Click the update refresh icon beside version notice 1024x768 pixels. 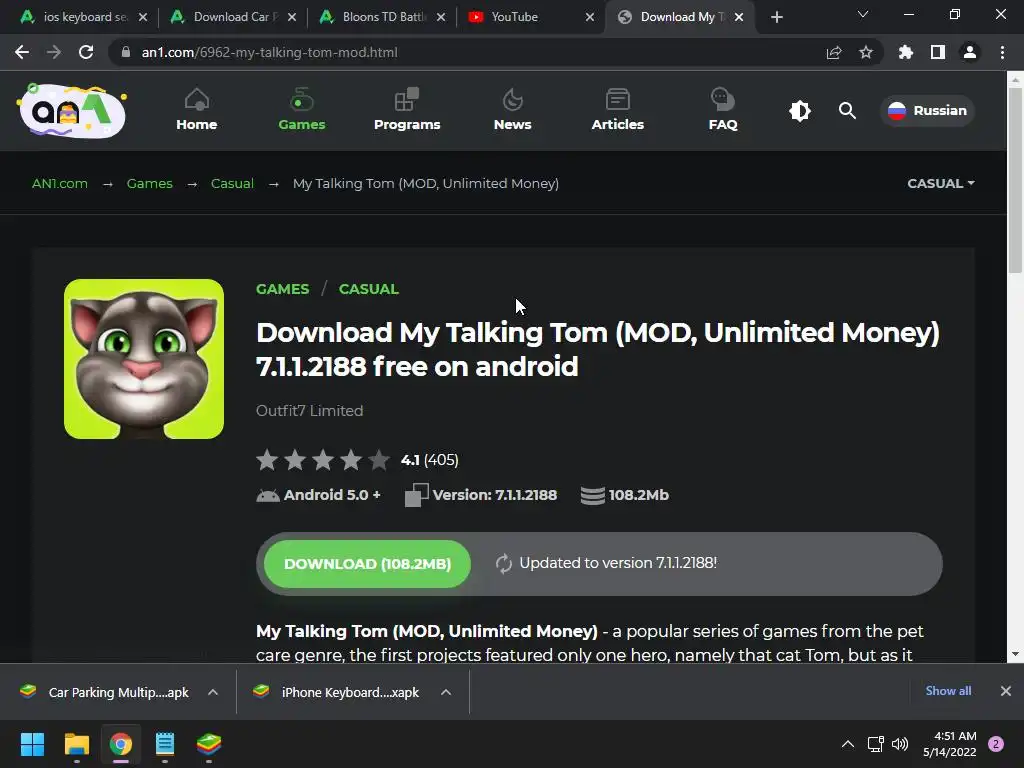pyautogui.click(x=504, y=564)
